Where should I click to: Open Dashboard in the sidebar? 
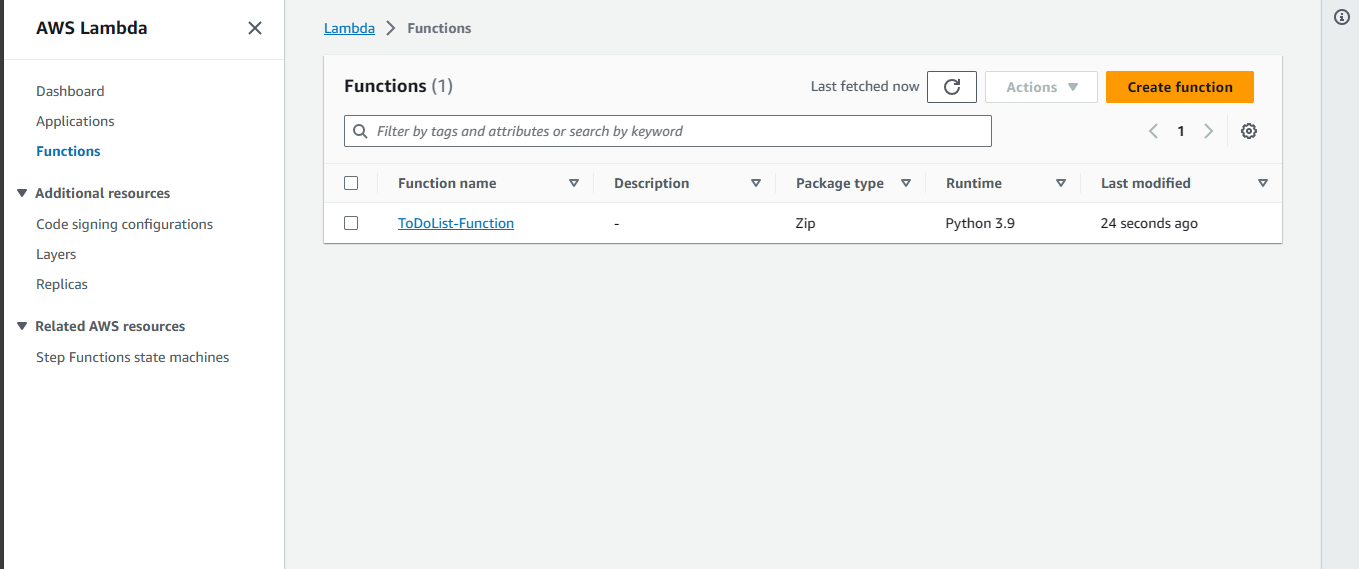coord(70,91)
